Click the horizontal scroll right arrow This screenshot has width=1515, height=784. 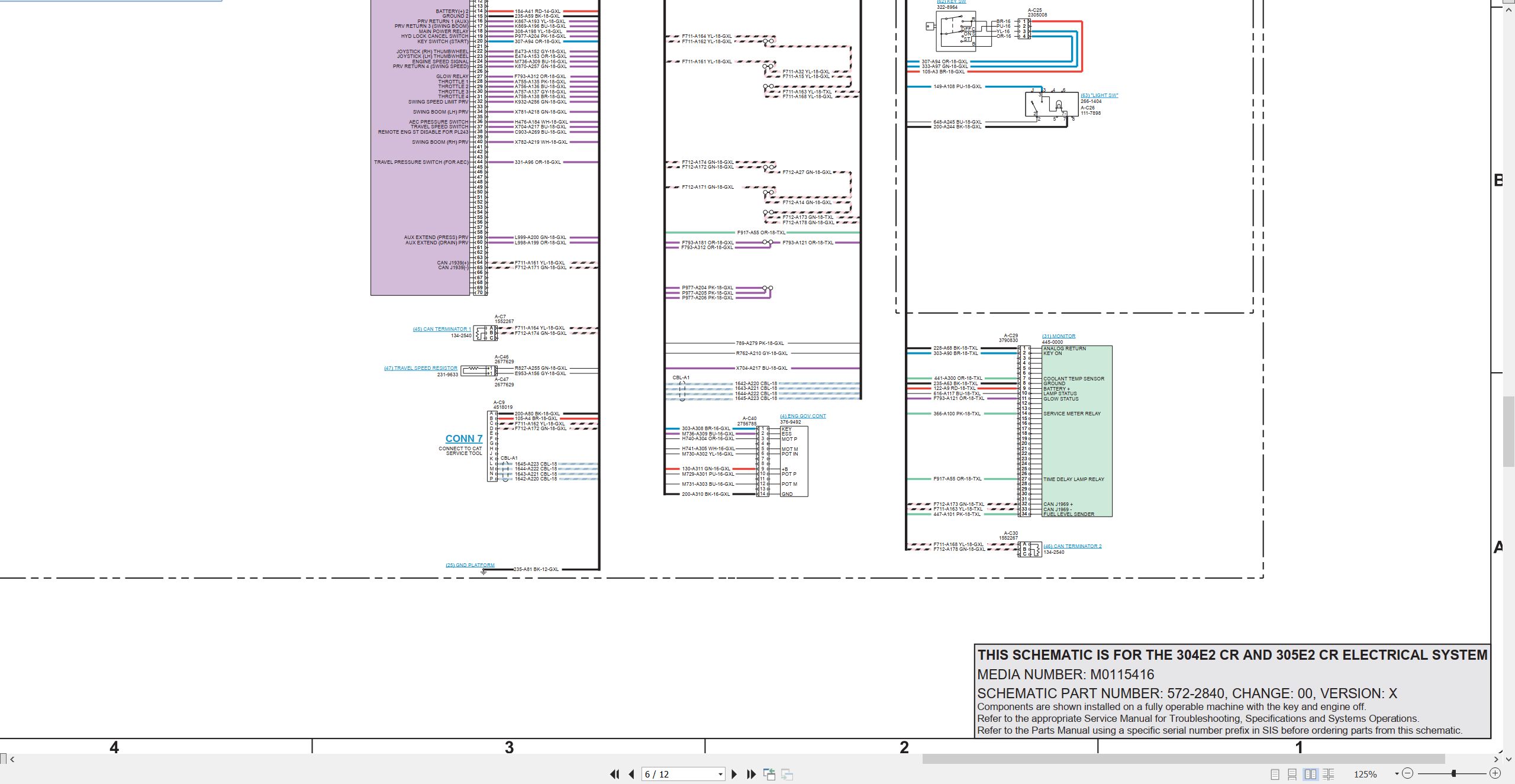[x=1496, y=759]
